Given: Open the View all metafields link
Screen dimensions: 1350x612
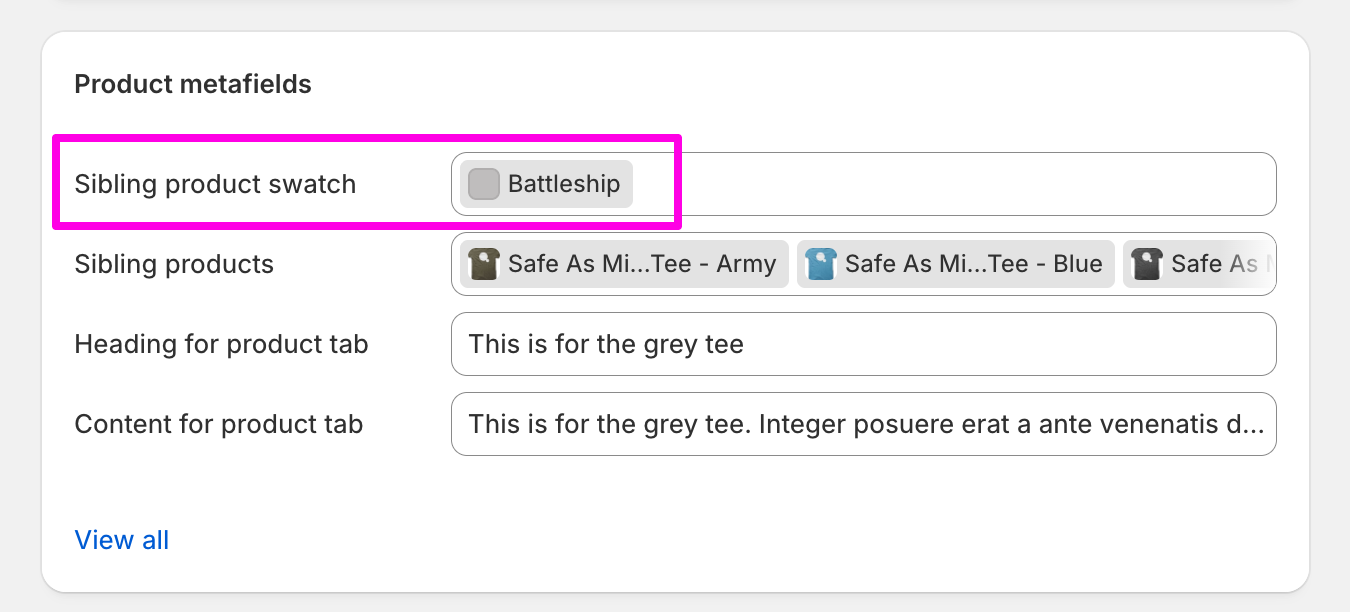Looking at the screenshot, I should [x=122, y=540].
